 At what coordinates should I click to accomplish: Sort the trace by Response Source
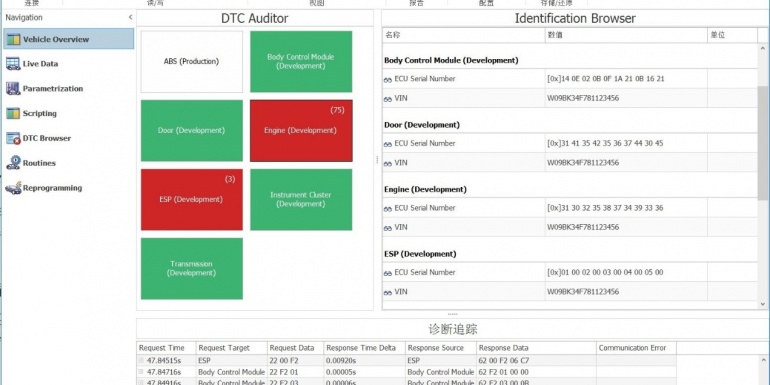[440, 348]
